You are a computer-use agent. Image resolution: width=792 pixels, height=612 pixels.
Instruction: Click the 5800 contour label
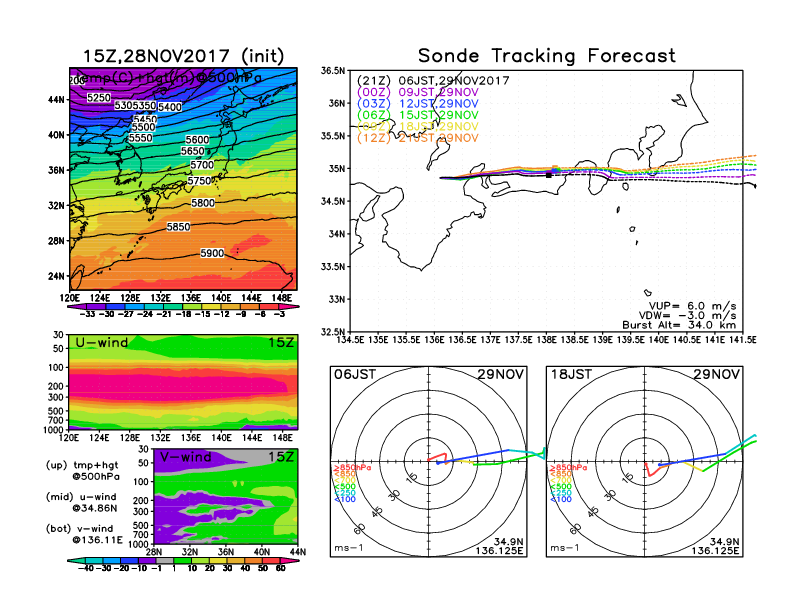(x=203, y=203)
